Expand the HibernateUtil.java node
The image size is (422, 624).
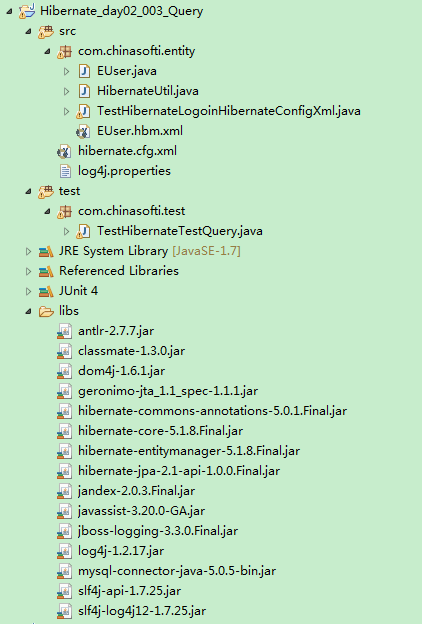coord(66,92)
